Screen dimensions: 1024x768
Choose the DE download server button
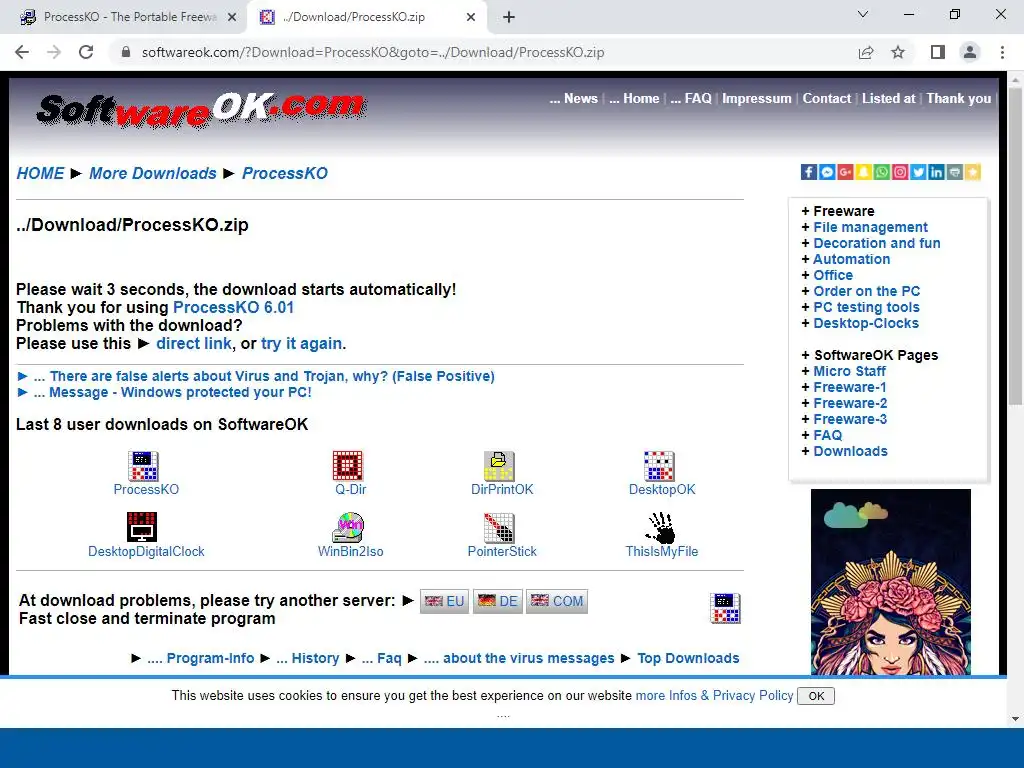(498, 601)
